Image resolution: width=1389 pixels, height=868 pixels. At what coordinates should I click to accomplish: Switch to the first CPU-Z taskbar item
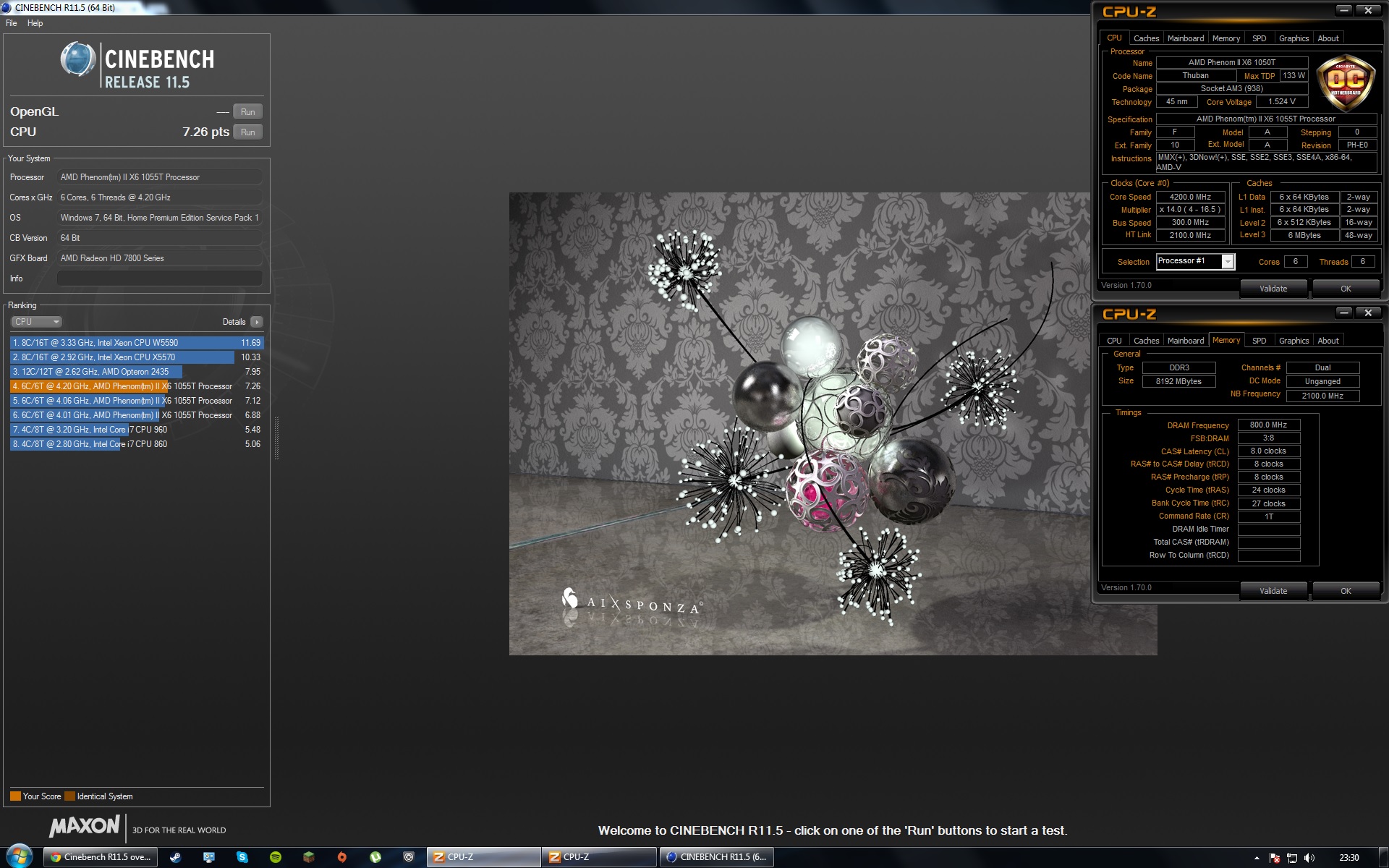click(483, 857)
